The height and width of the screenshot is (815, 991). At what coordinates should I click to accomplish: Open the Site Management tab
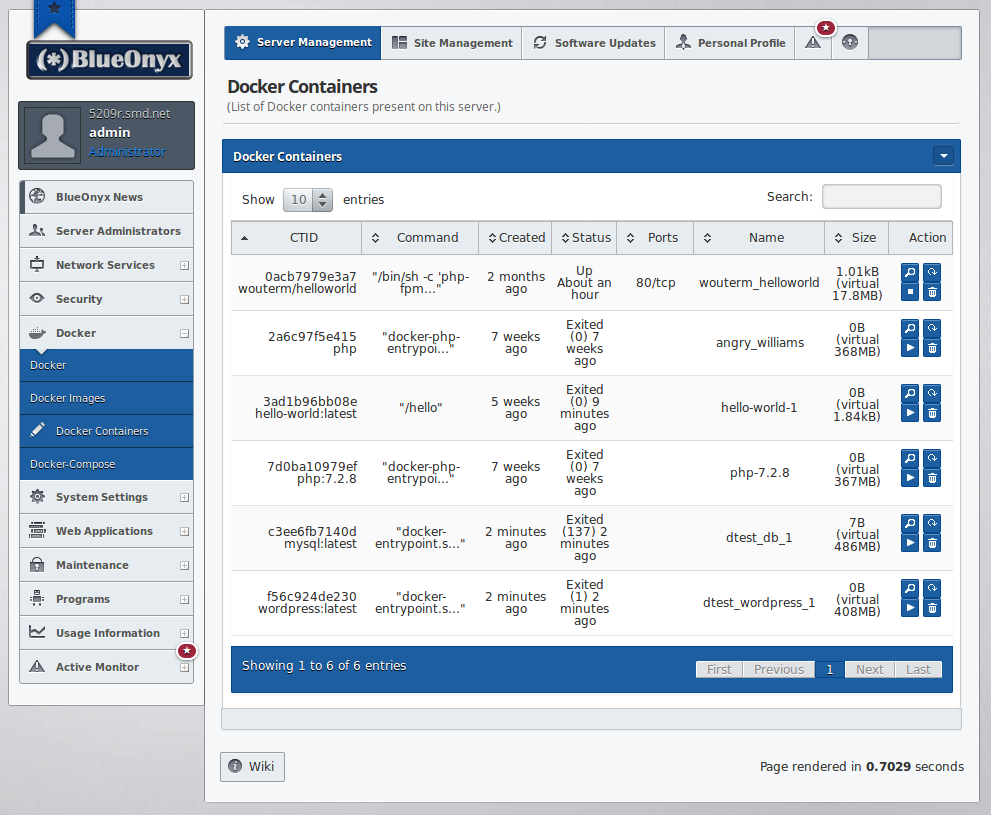point(451,43)
